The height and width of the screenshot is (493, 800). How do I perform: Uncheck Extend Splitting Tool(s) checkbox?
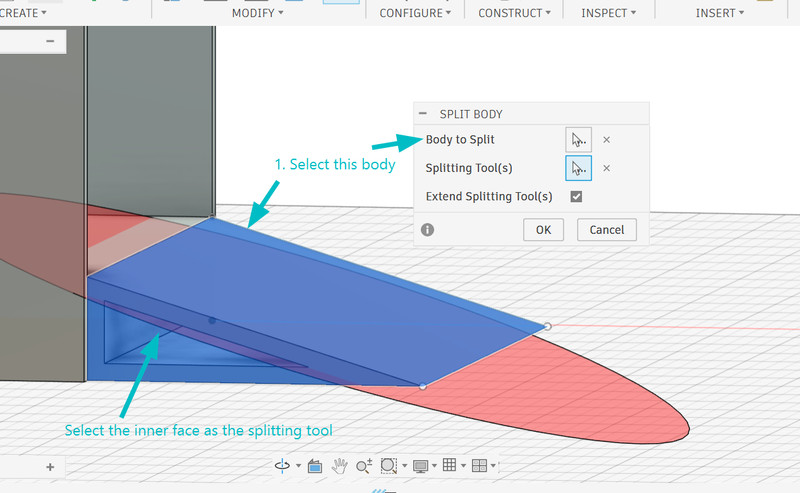(x=576, y=196)
